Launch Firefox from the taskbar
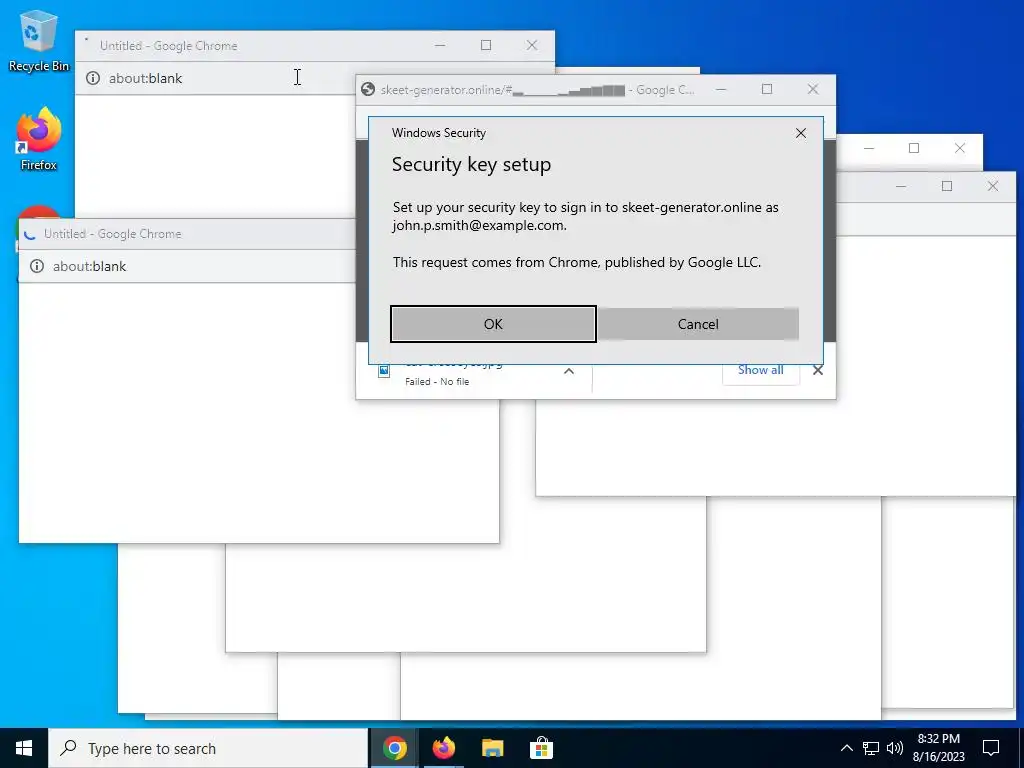Screen dimensions: 1024x768 point(444,748)
